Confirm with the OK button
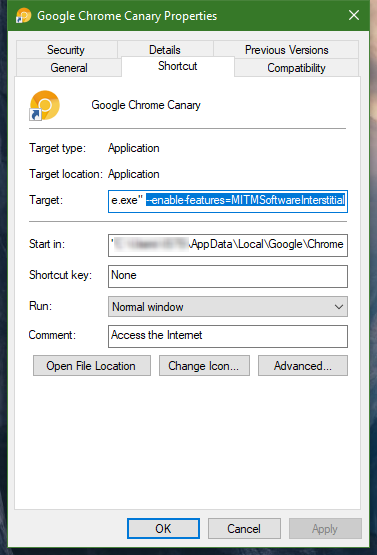 click(x=163, y=528)
